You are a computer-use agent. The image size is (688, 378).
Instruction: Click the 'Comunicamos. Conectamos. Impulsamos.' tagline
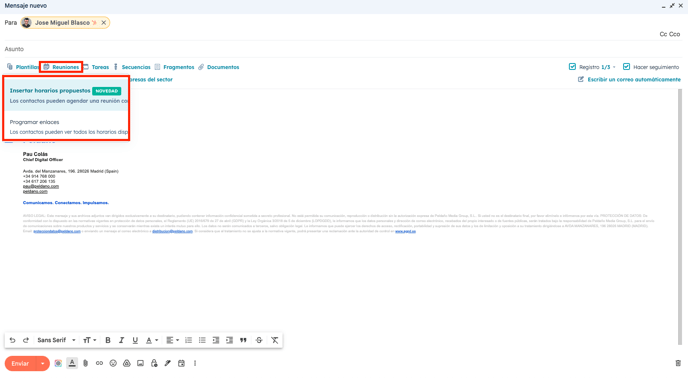(x=66, y=203)
